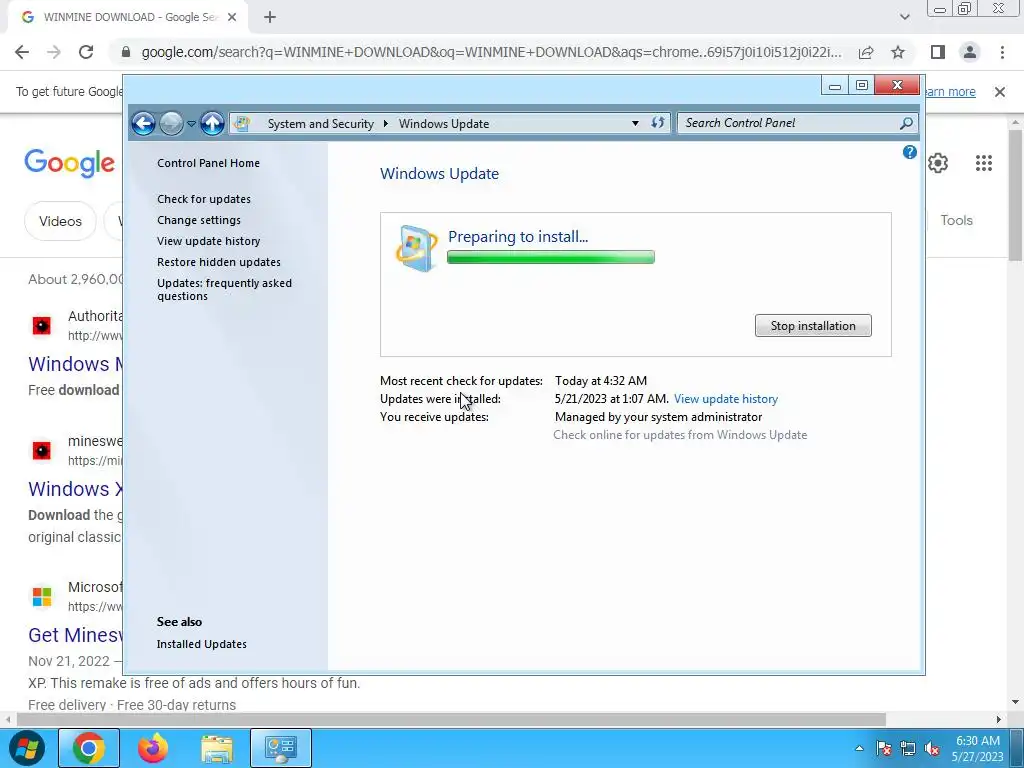Click Chrome horizontal scrollbar
Viewport: 1024px width, 768px height.
451,719
